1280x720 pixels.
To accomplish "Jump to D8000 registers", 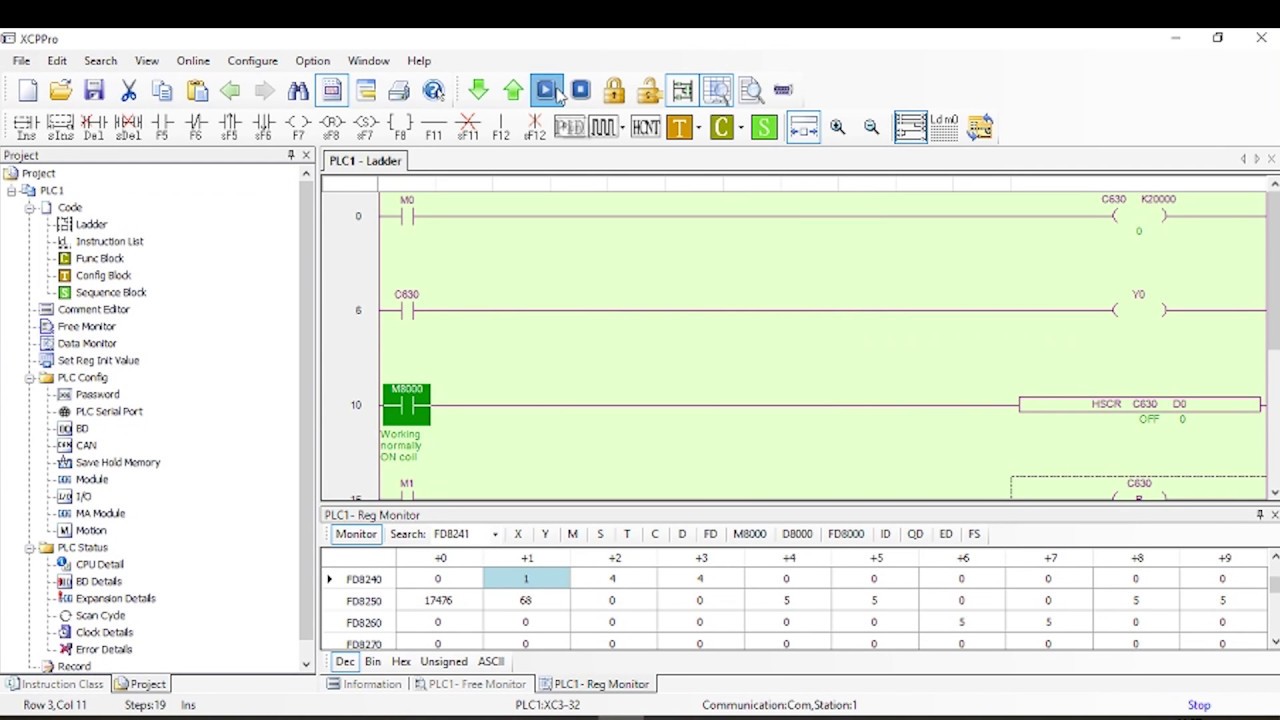I will click(x=797, y=534).
